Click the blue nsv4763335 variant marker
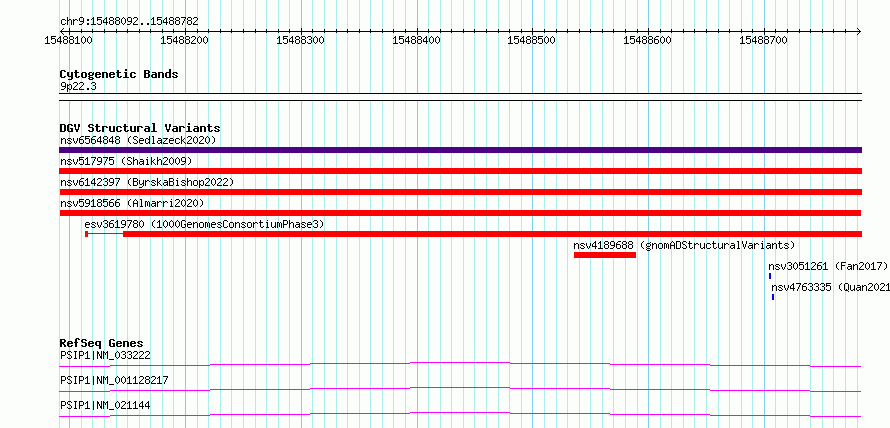The height and width of the screenshot is (428, 890). click(773, 297)
